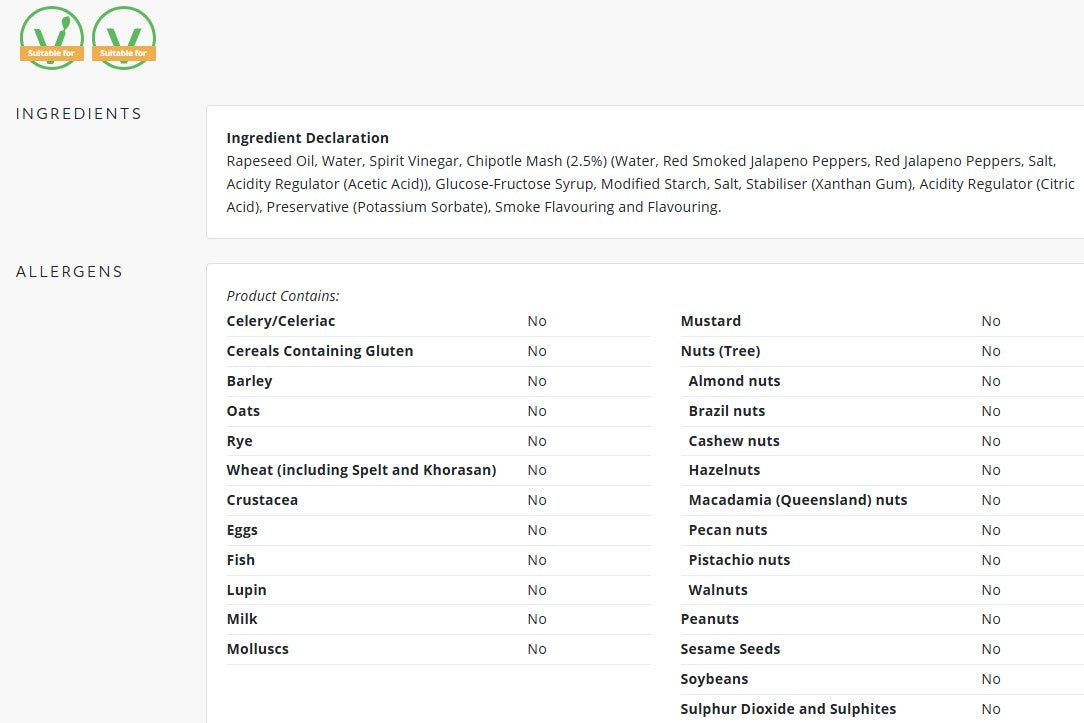Screen dimensions: 1084x723
Task: Click the Sesame Seeds allergen label
Action: tap(730, 649)
